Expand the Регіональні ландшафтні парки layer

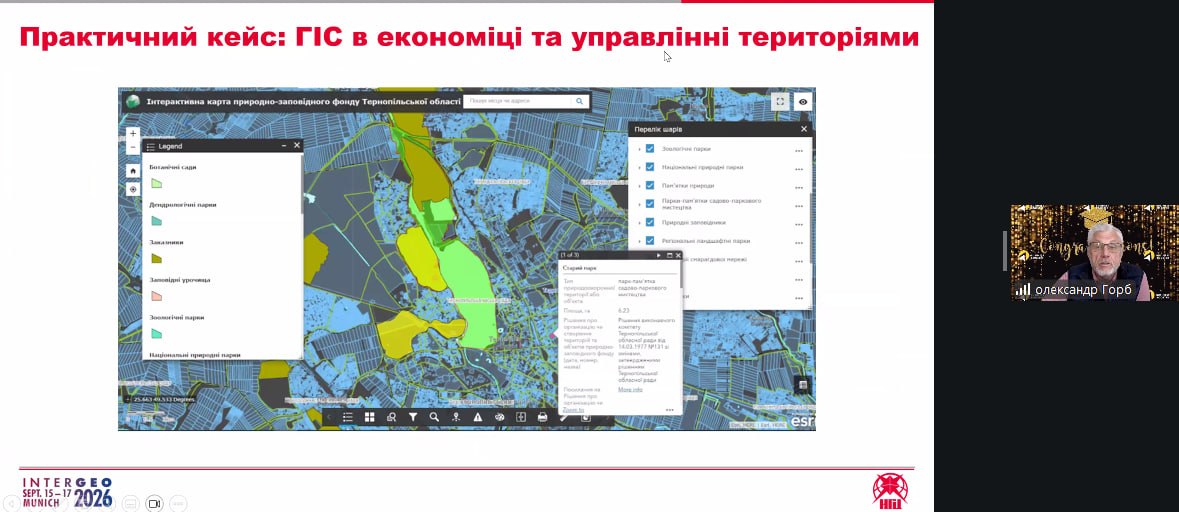click(639, 241)
